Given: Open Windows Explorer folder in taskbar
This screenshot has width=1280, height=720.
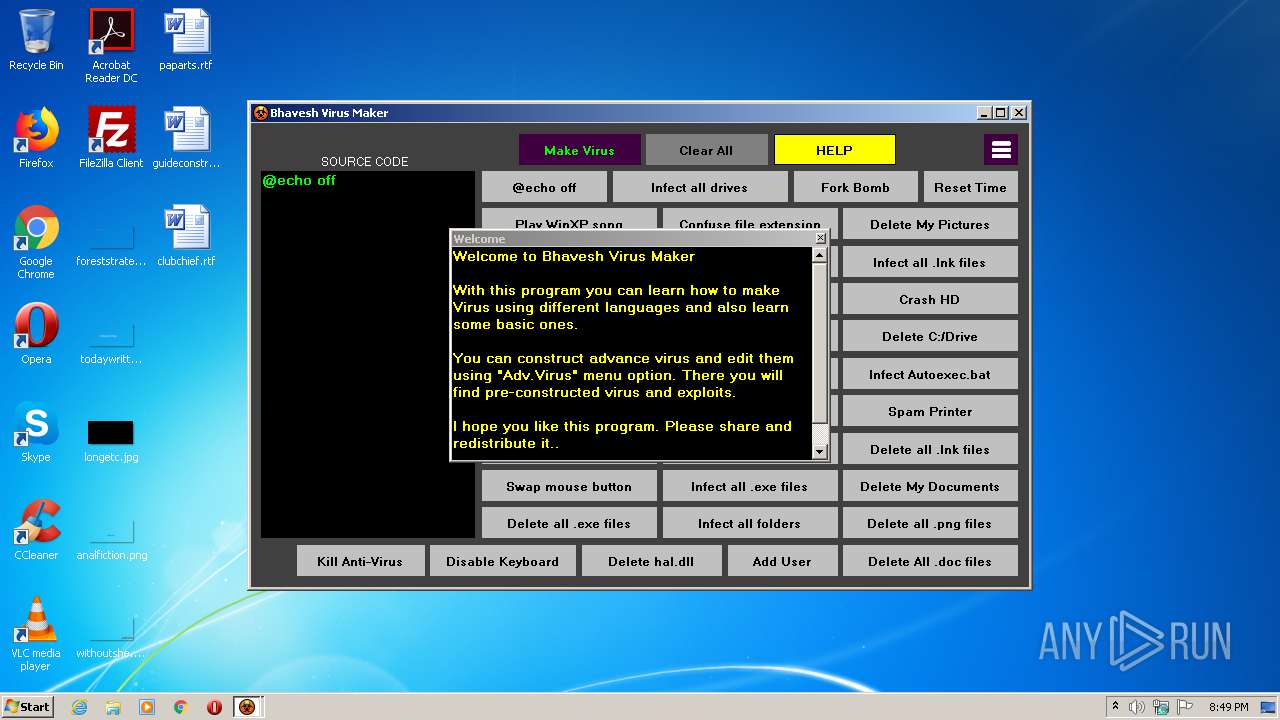Looking at the screenshot, I should tap(113, 707).
